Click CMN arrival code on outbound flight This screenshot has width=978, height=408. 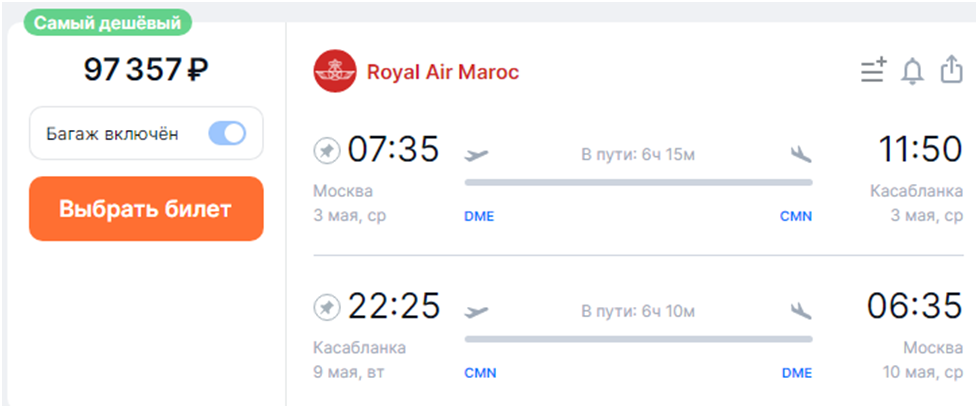[x=796, y=216]
